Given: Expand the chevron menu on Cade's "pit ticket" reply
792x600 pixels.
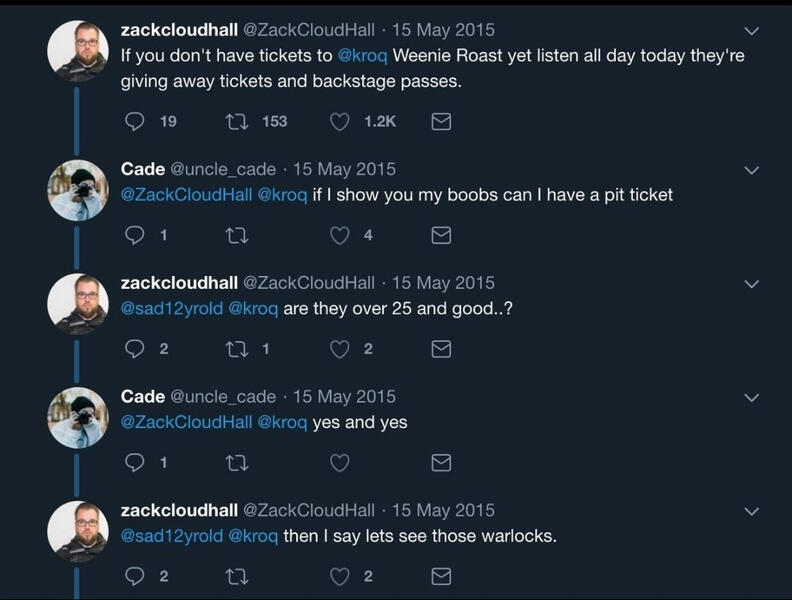Looking at the screenshot, I should [x=752, y=170].
